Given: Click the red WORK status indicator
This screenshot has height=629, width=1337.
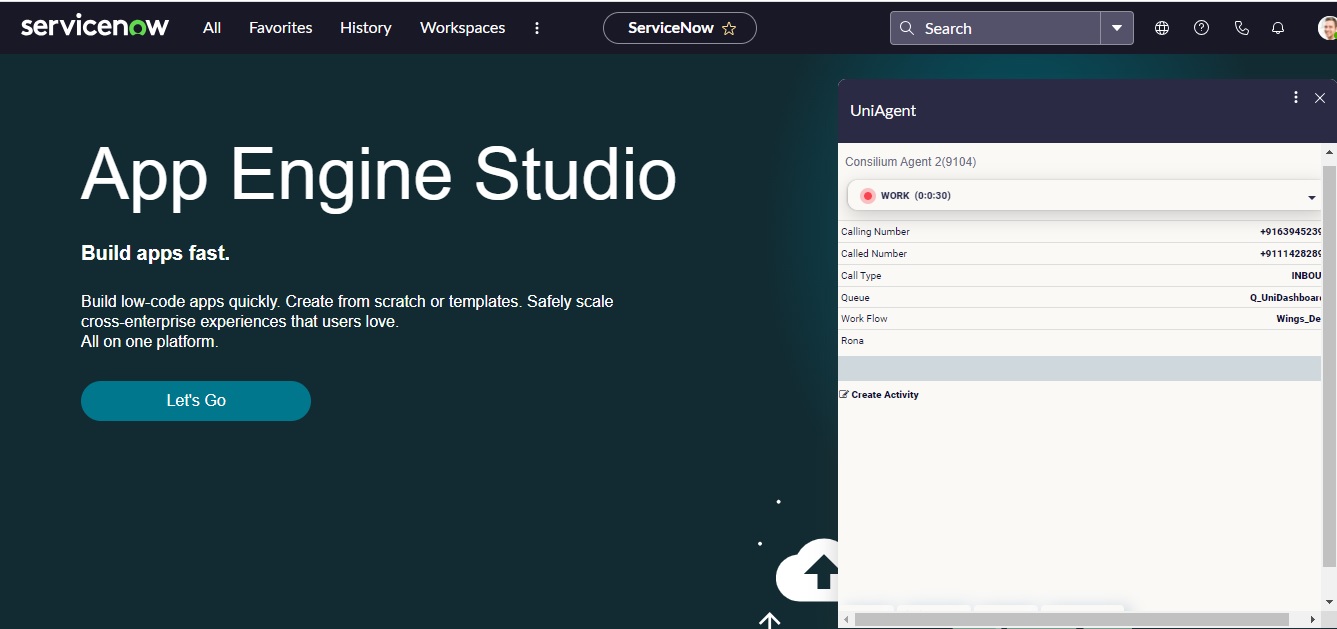Looking at the screenshot, I should click(868, 196).
